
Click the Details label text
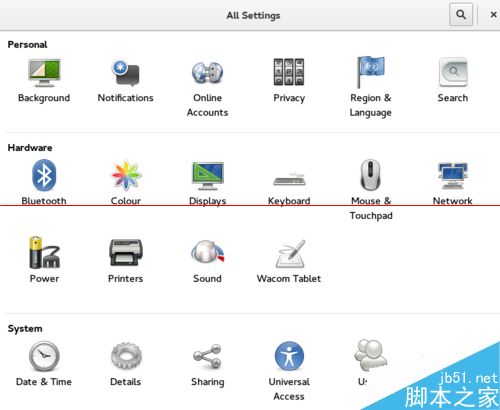(126, 382)
